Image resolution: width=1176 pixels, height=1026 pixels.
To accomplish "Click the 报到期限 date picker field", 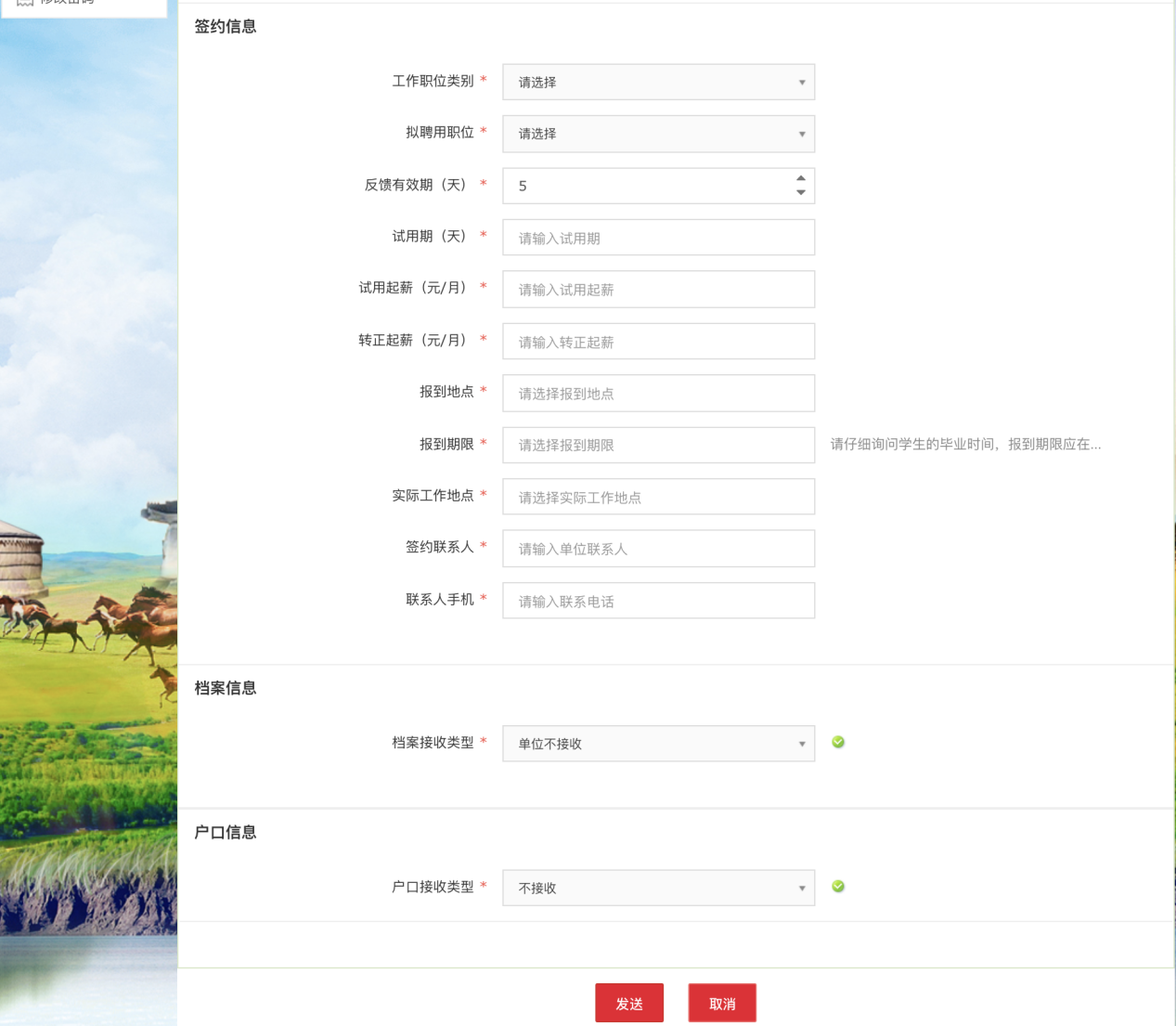I will point(658,445).
